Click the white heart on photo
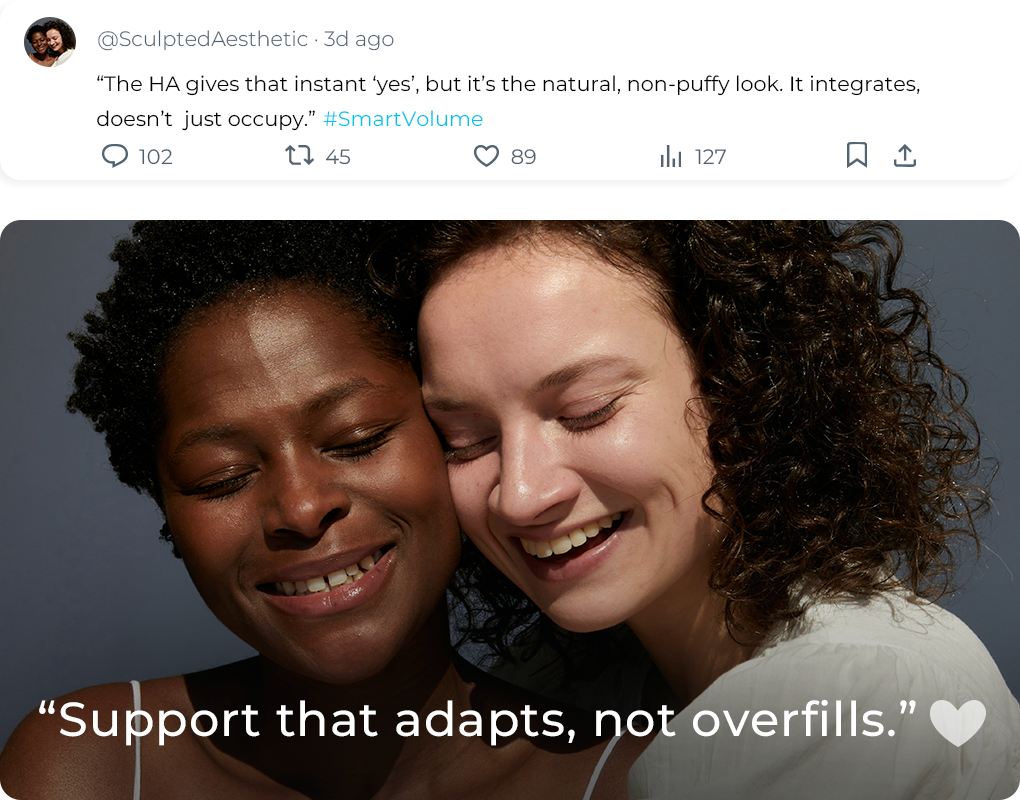The width and height of the screenshot is (1020, 800). click(958, 723)
